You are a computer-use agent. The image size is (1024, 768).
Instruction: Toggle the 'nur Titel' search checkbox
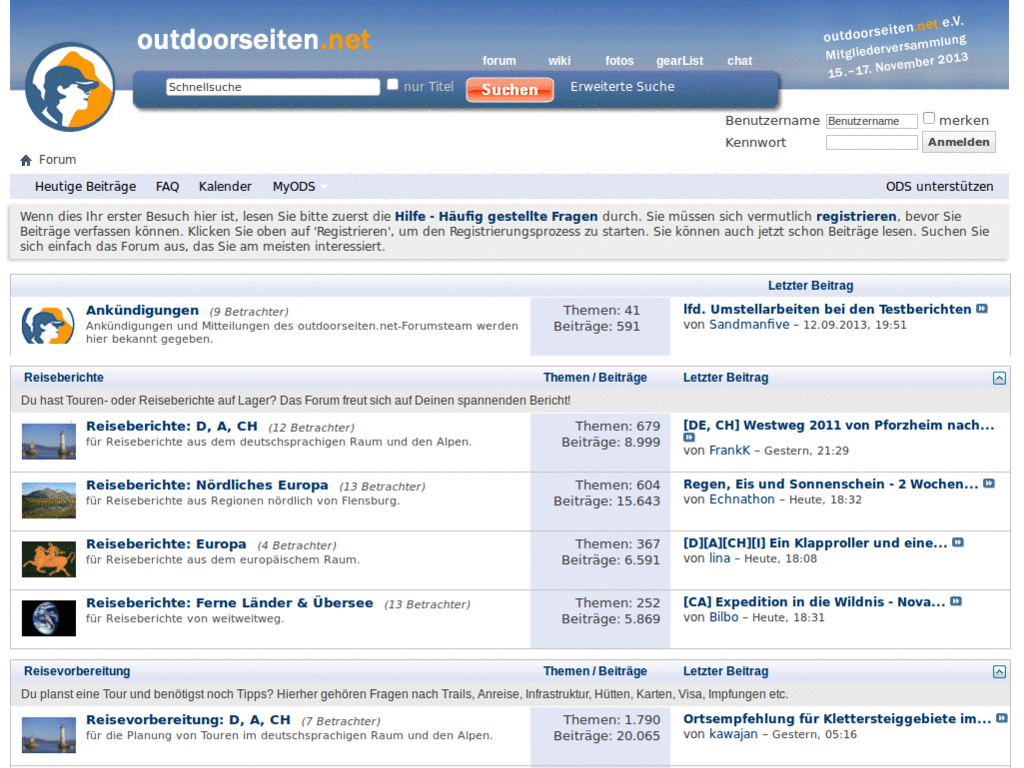pos(392,84)
